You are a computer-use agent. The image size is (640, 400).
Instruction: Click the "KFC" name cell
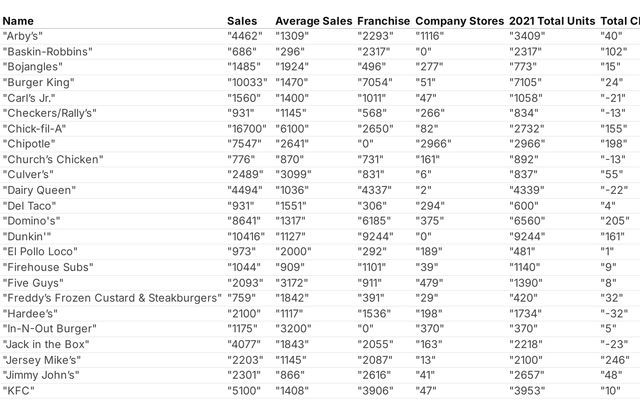[x=18, y=391]
